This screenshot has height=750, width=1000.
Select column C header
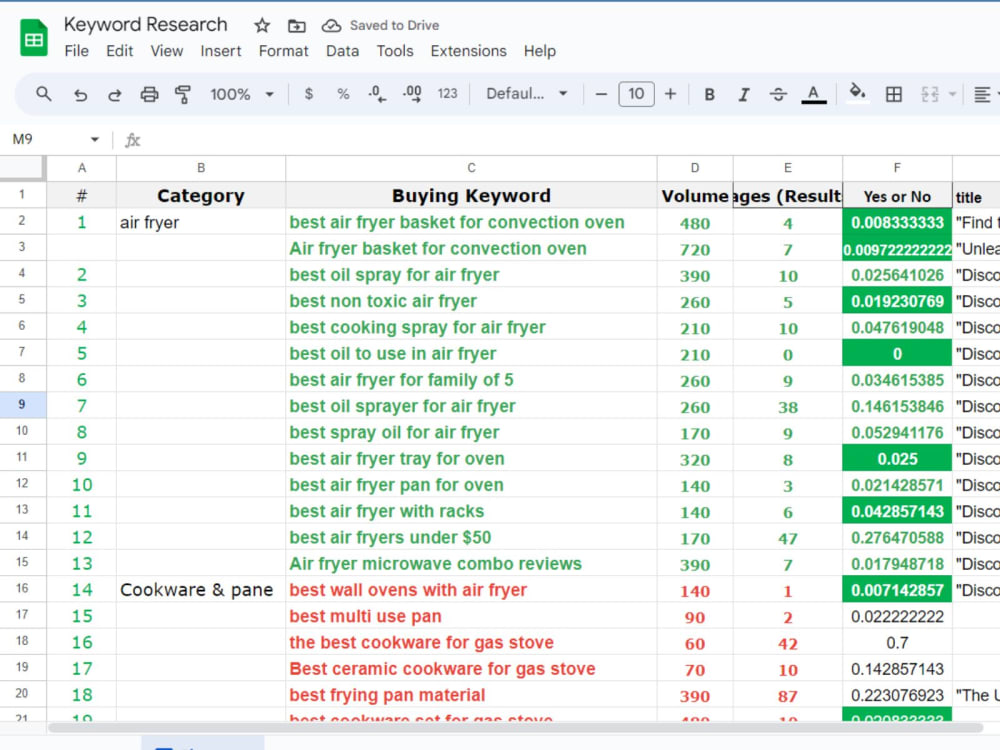[x=471, y=168]
